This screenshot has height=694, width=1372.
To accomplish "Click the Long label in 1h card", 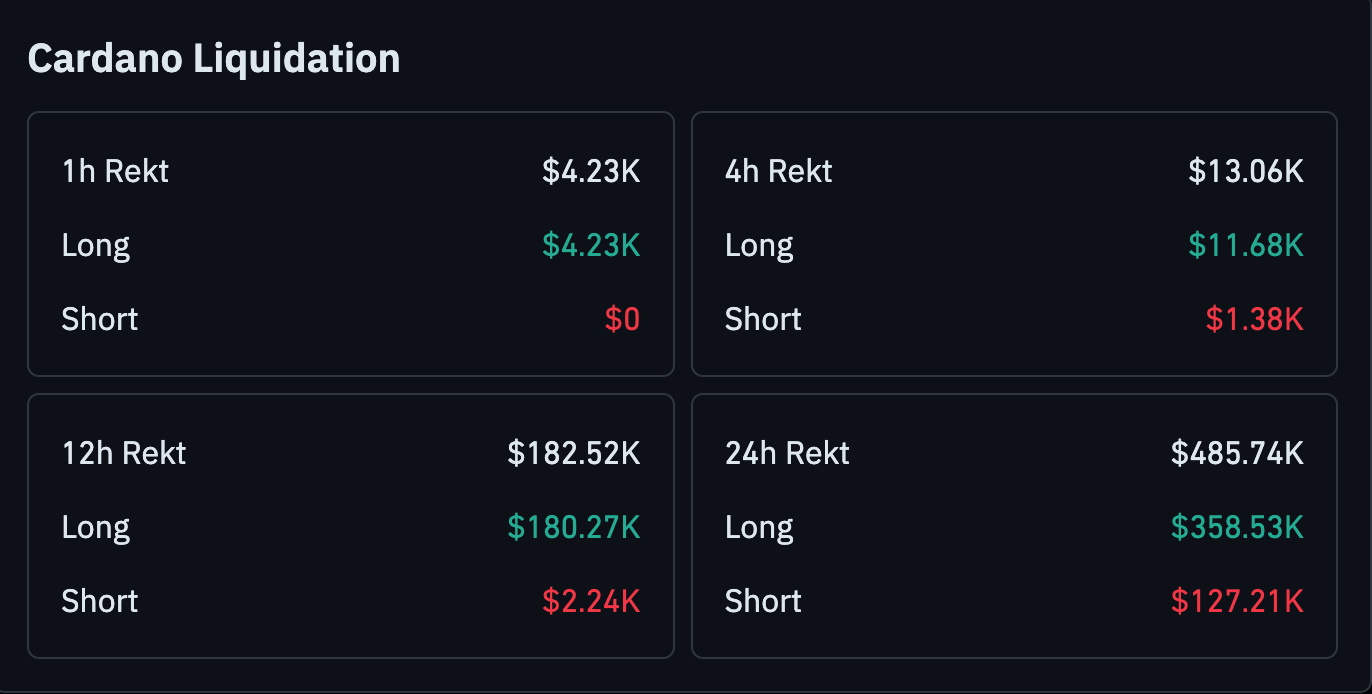I will pyautogui.click(x=96, y=245).
